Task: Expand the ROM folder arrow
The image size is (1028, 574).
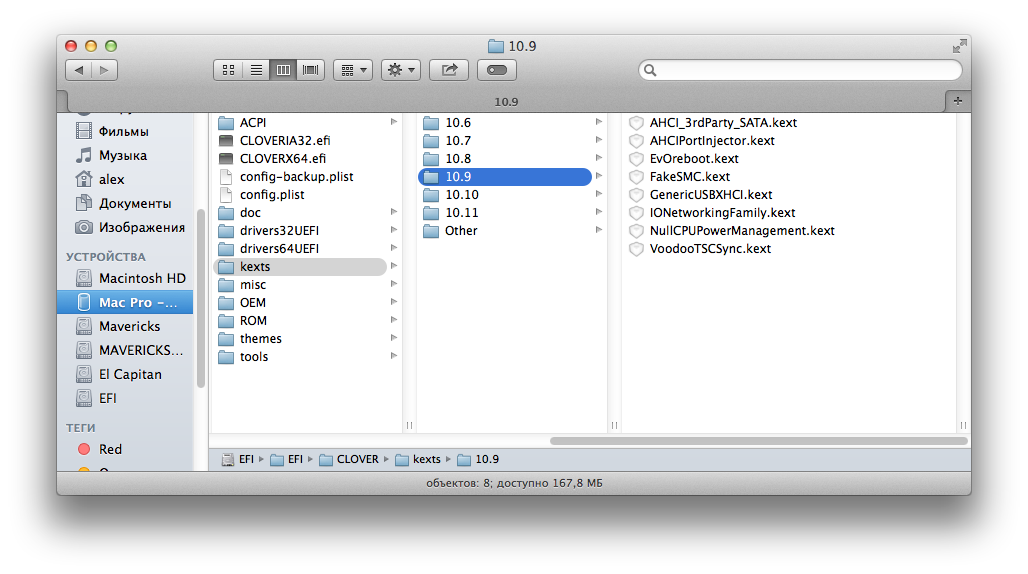Action: pos(393,320)
